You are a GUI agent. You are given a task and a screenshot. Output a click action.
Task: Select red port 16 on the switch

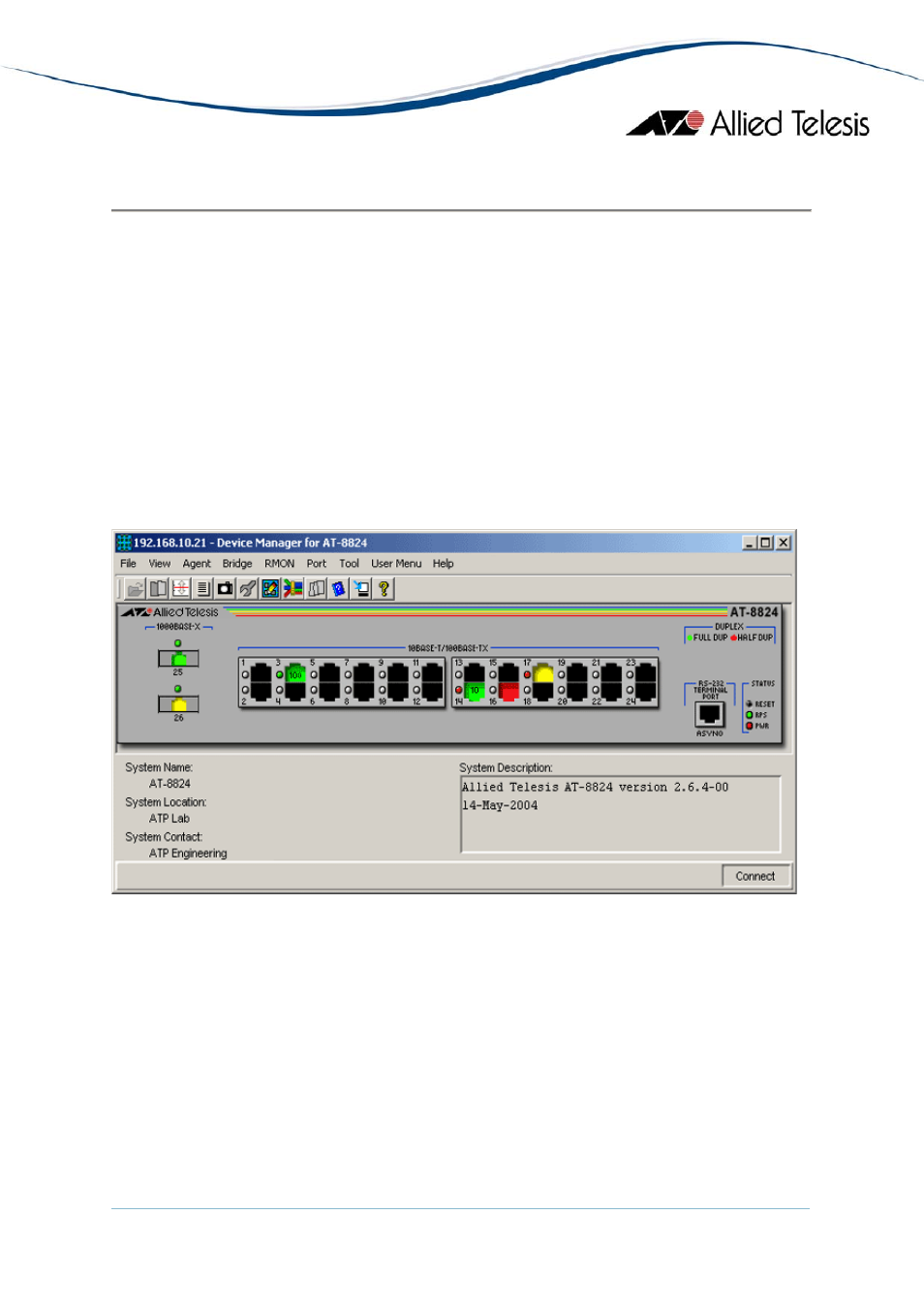[x=508, y=691]
